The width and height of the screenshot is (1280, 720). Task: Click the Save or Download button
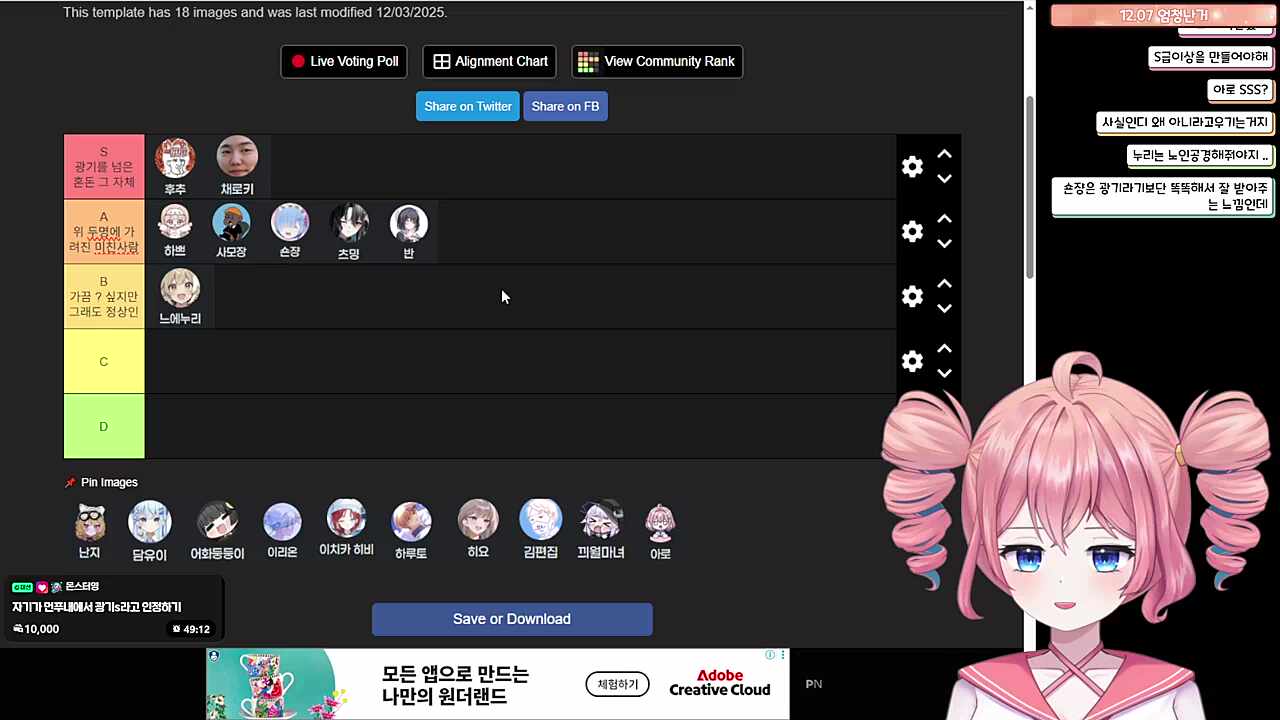(x=511, y=618)
